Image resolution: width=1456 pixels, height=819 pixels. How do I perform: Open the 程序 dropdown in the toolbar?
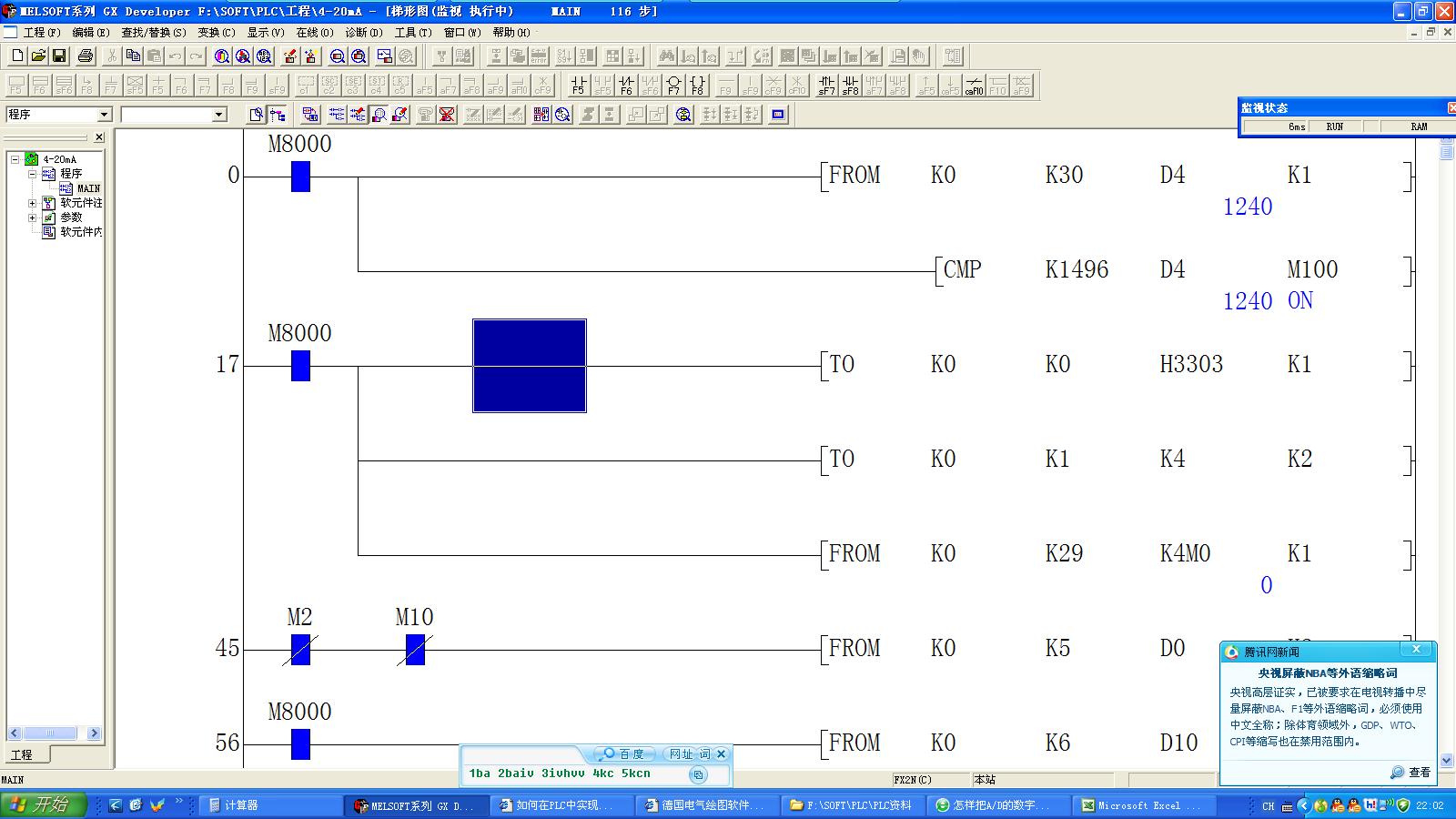(x=104, y=115)
